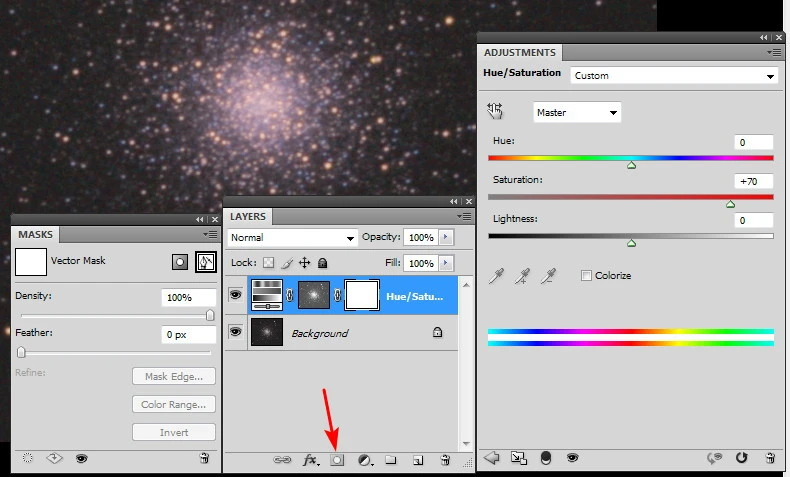Click the Add layer mask icon

pyautogui.click(x=337, y=460)
